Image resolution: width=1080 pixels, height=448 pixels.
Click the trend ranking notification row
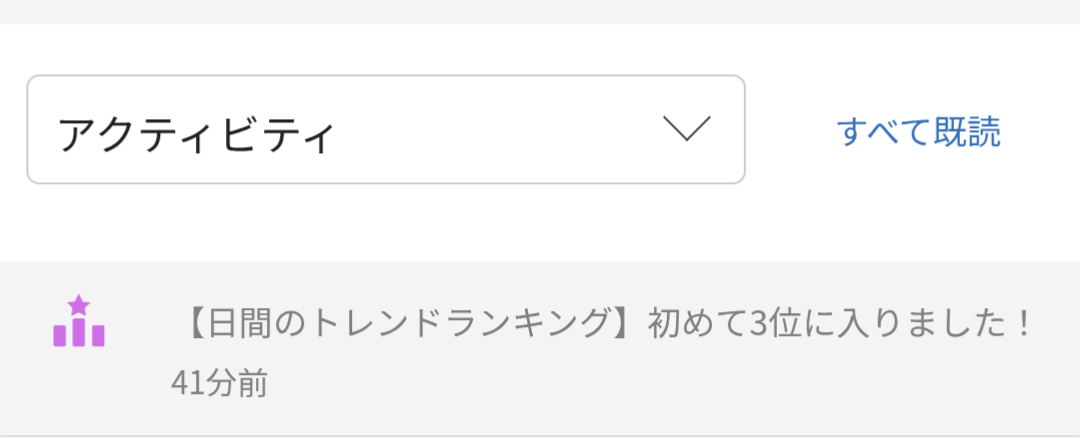[x=540, y=348]
